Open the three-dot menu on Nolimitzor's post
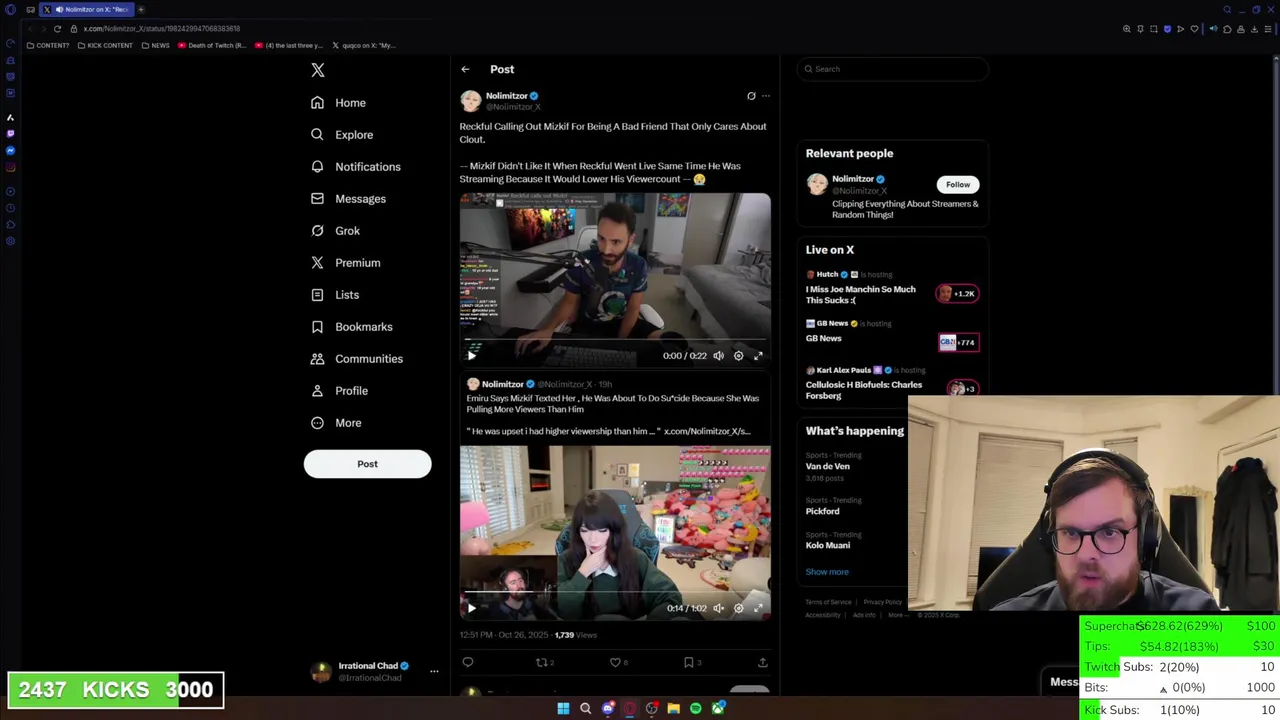The height and width of the screenshot is (720, 1280). [766, 96]
